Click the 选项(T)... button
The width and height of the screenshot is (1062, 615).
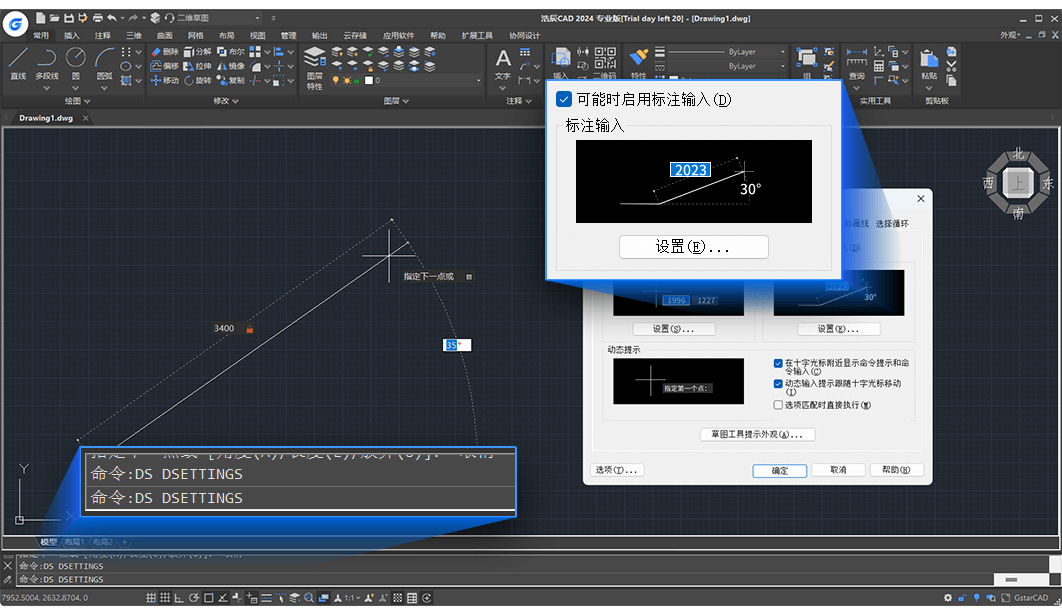616,469
